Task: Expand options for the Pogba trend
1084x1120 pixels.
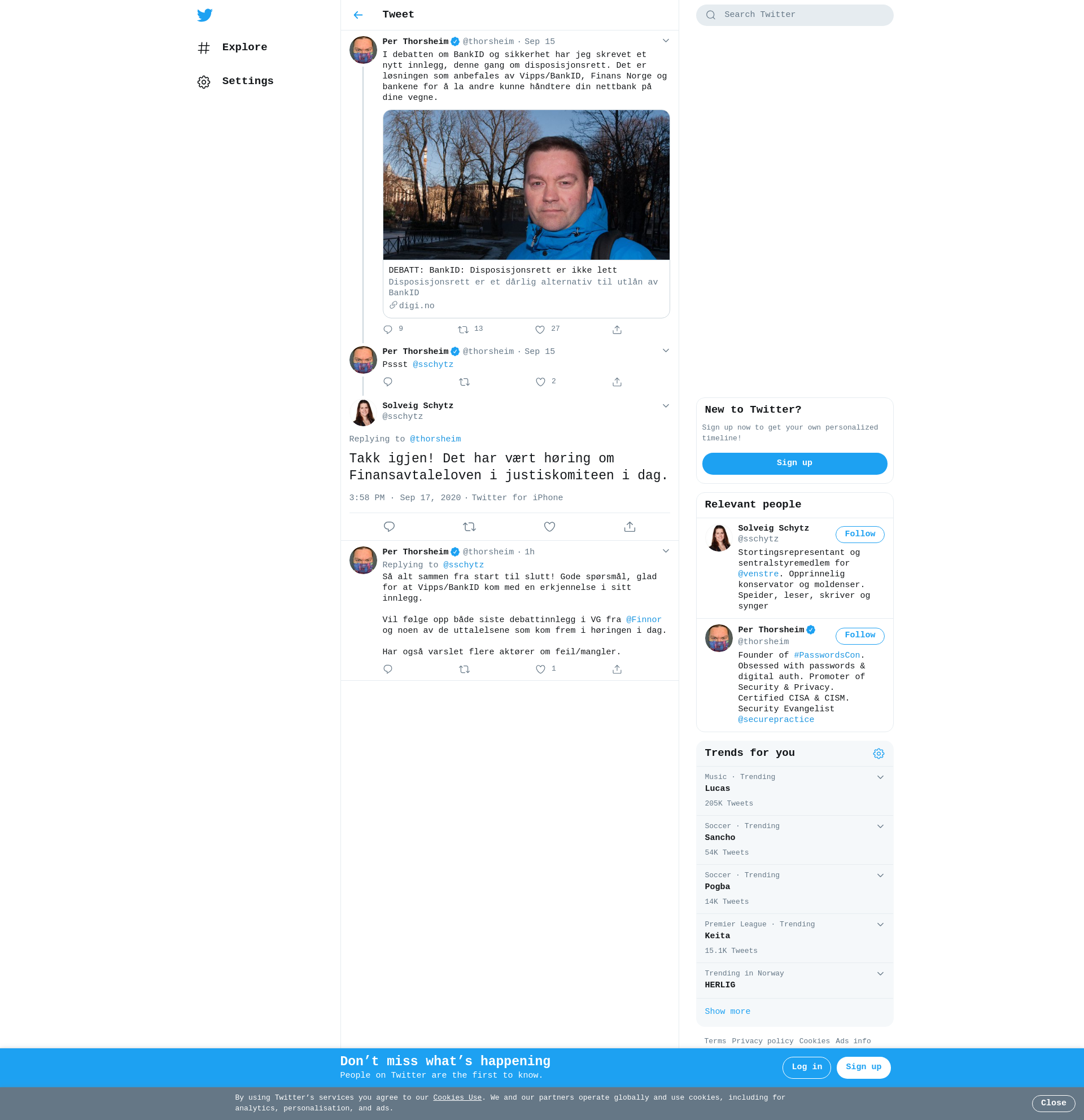Action: 881,876
